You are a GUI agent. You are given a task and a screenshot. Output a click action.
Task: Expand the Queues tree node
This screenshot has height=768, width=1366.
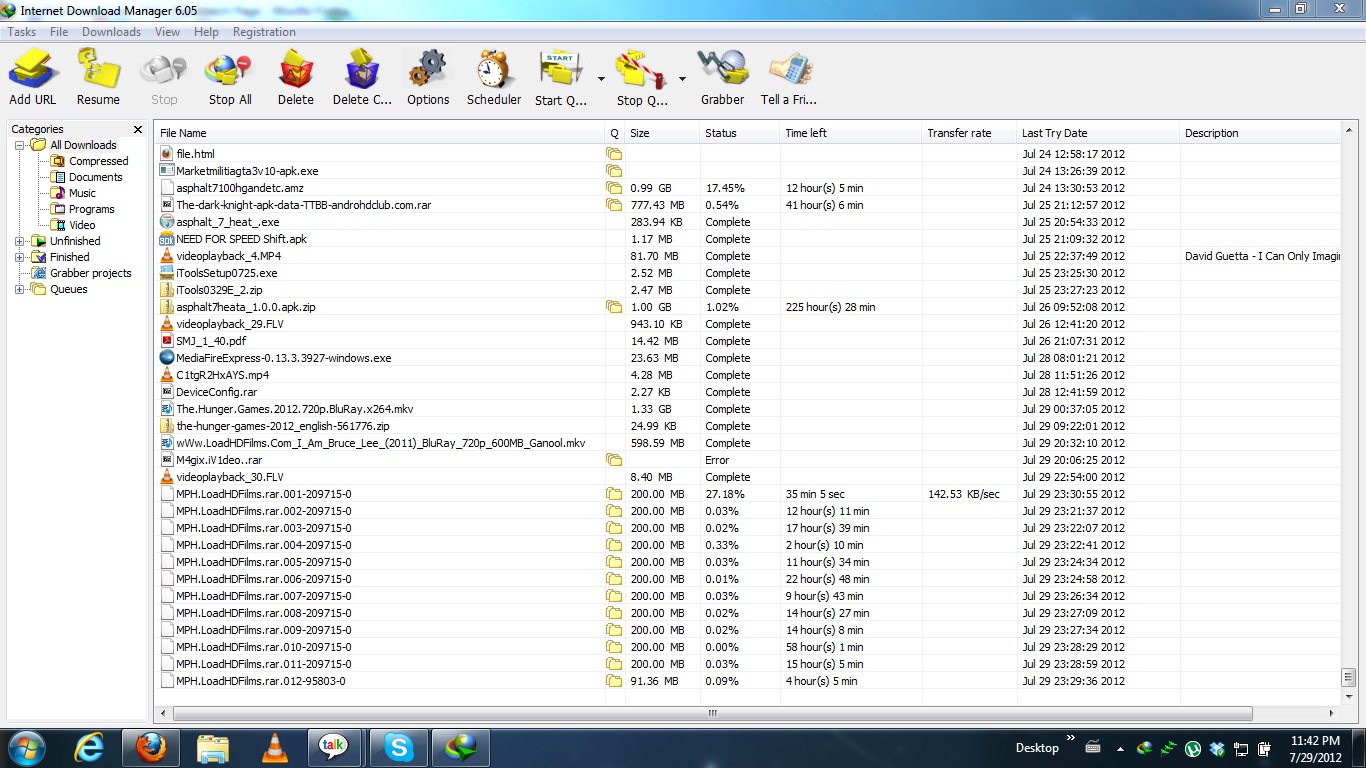click(20, 289)
